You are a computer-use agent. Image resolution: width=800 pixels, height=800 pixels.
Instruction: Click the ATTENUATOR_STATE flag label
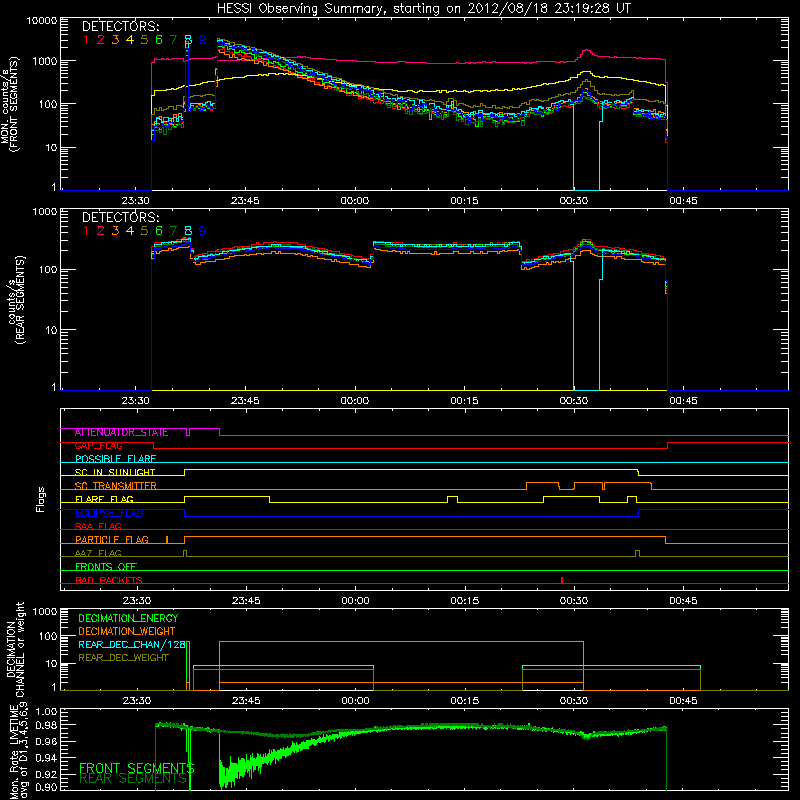click(x=121, y=432)
